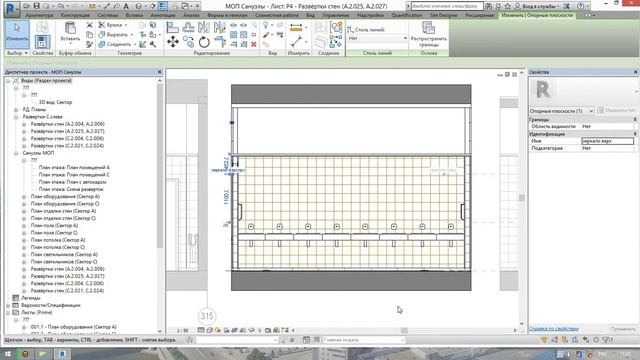Open the Стиль линий dropdown showing Нет

(x=378, y=38)
